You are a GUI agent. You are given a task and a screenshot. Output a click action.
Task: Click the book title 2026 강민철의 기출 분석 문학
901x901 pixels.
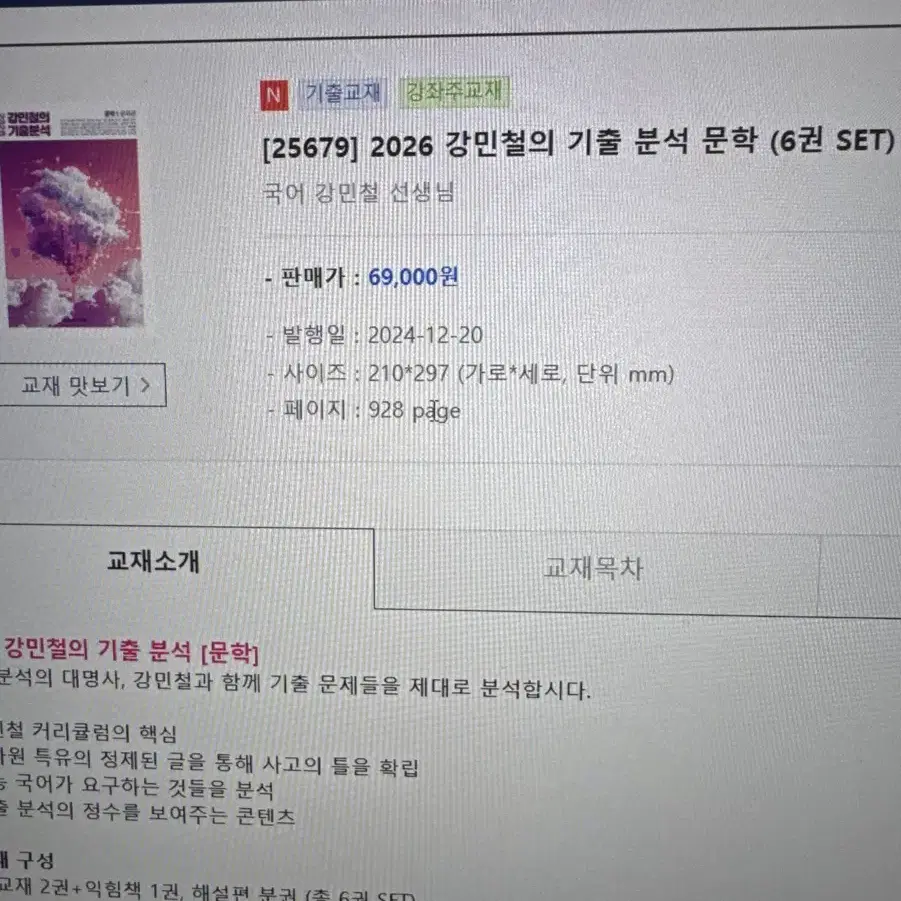click(x=563, y=143)
